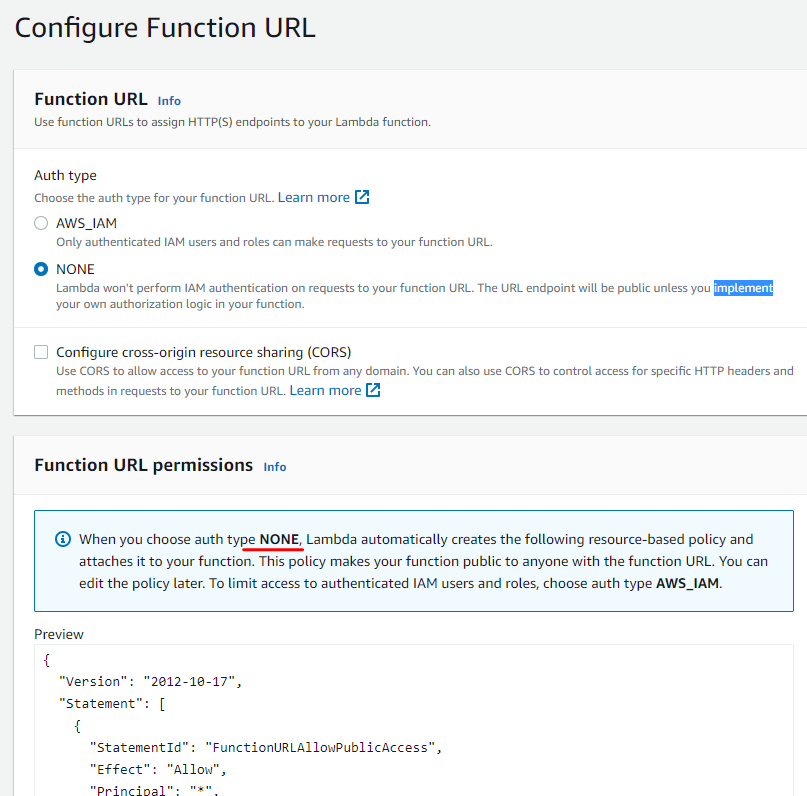Click underlined NONE text in the info notice
807x796 pixels.
pos(279,539)
